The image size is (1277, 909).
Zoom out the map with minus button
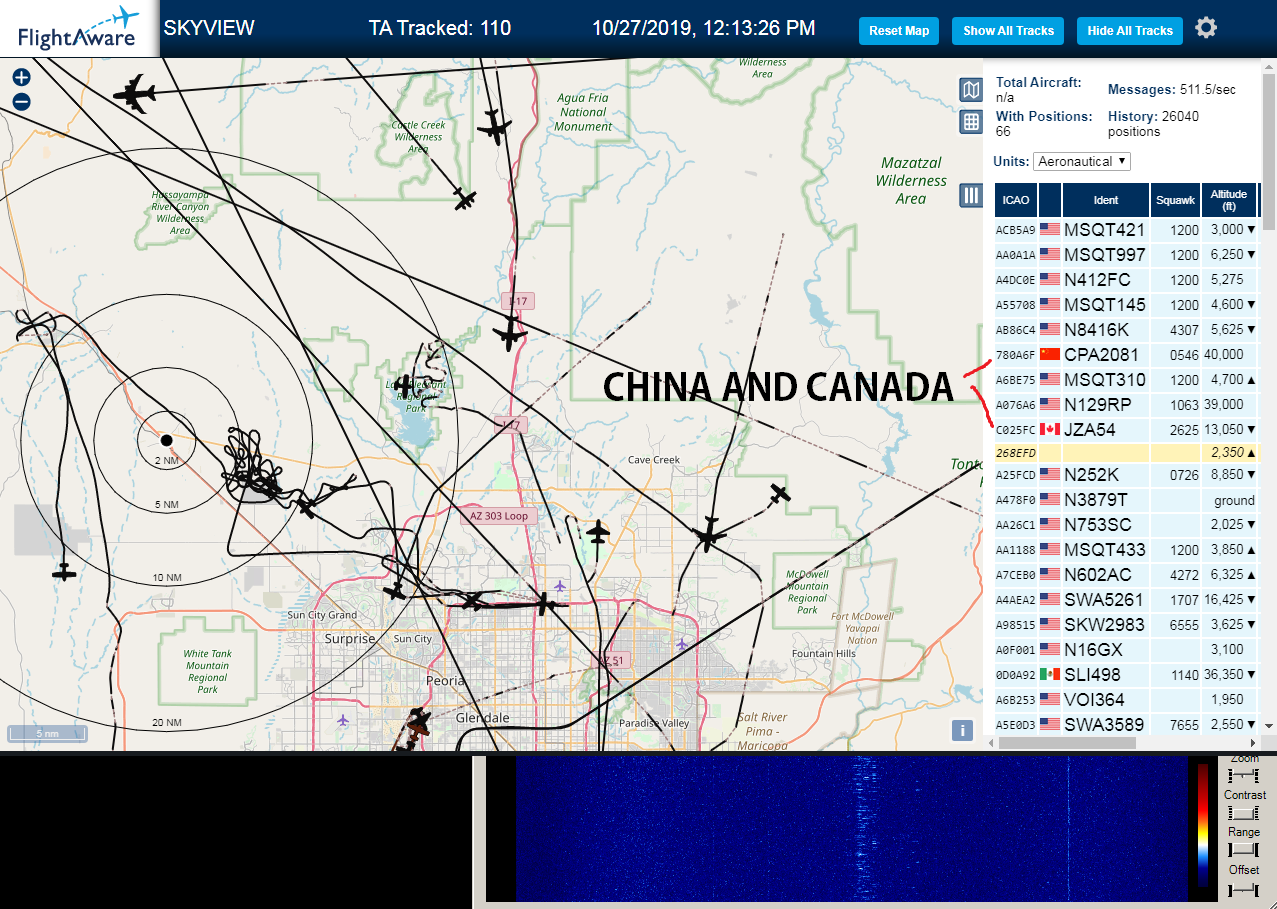(x=21, y=101)
